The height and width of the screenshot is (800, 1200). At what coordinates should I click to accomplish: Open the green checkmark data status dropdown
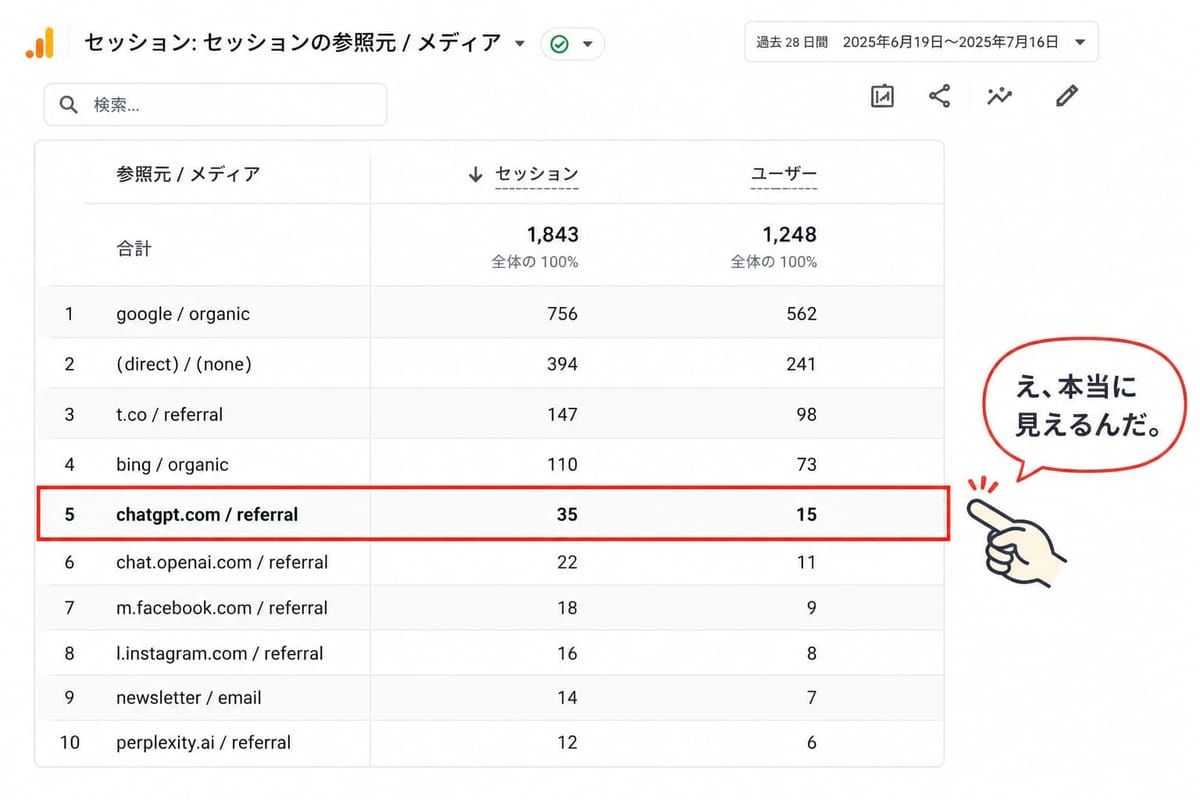tap(572, 44)
